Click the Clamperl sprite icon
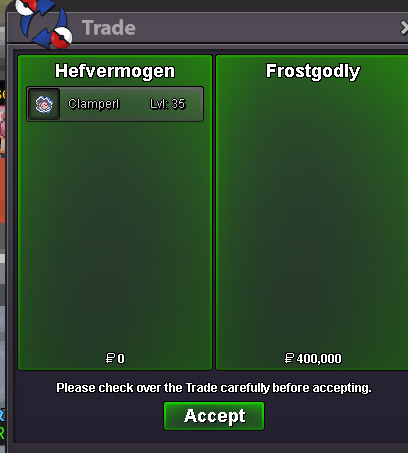This screenshot has width=408, height=453. pos(44,104)
